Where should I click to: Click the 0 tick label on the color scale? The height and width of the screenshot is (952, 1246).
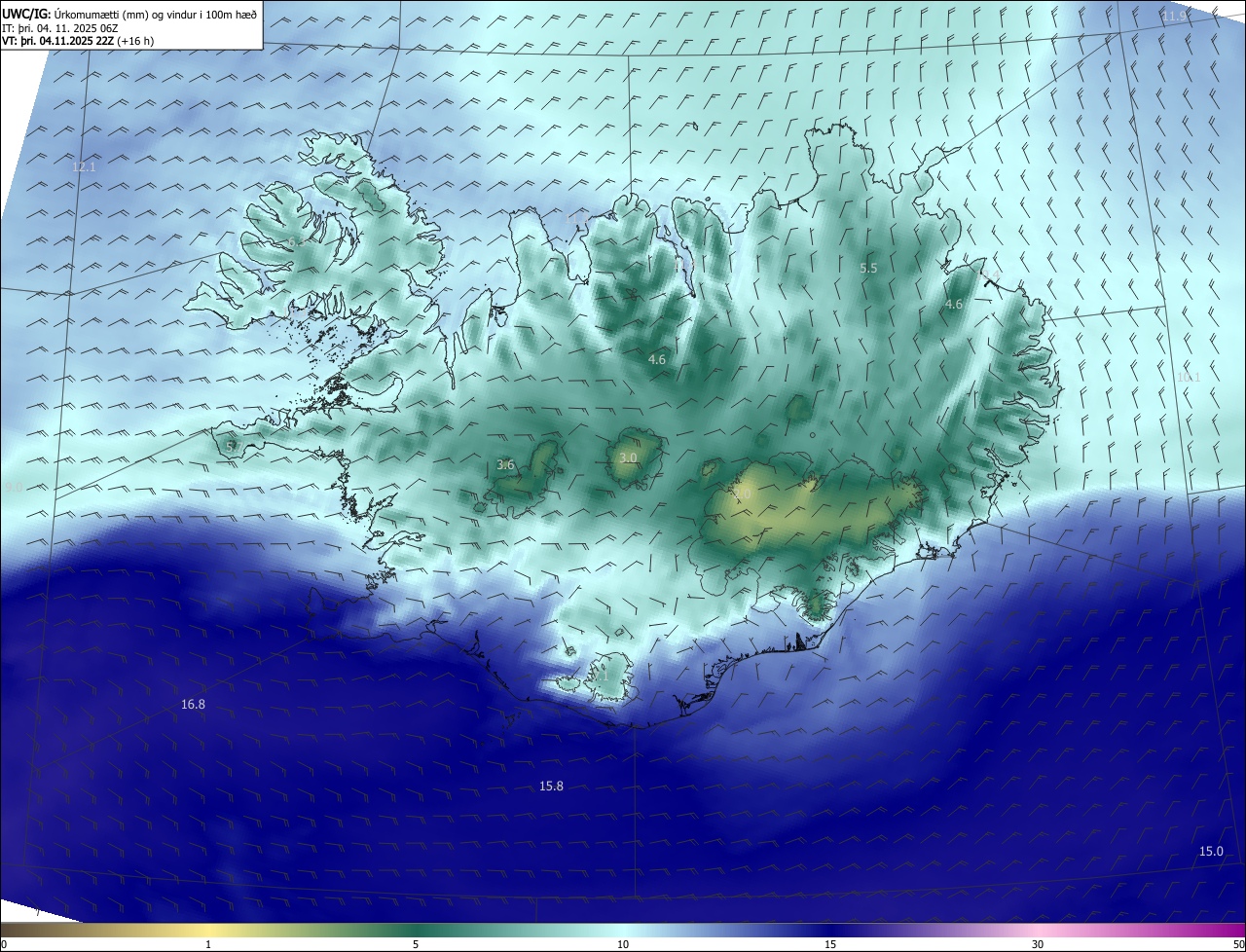pos(3,944)
